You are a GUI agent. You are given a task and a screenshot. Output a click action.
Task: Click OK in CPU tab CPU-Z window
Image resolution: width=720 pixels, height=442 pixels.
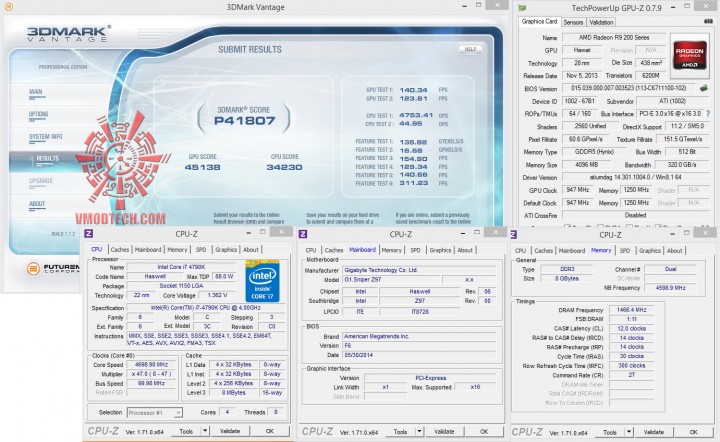[270, 431]
